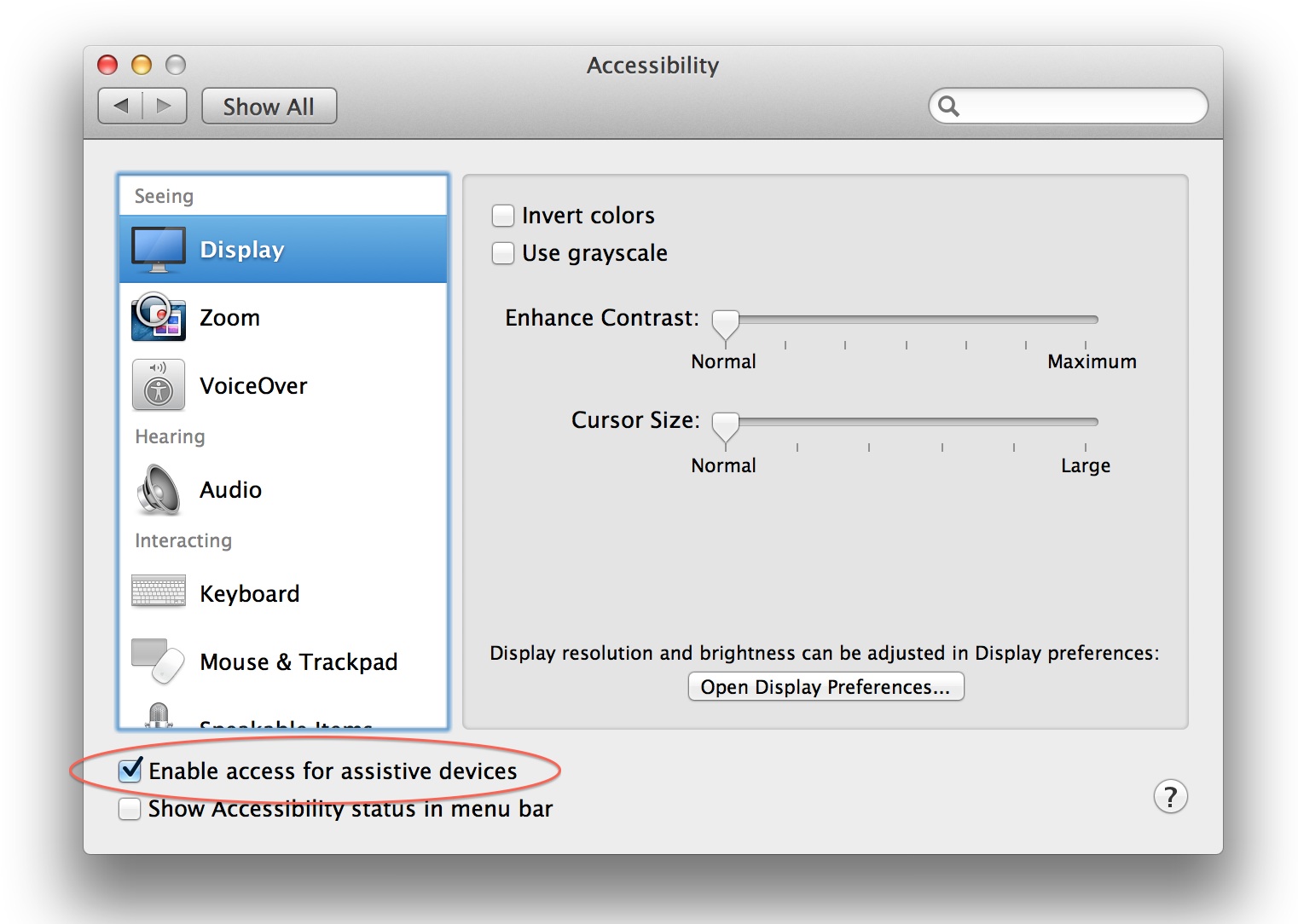
Task: Click Open Display Preferences button
Action: 826,687
